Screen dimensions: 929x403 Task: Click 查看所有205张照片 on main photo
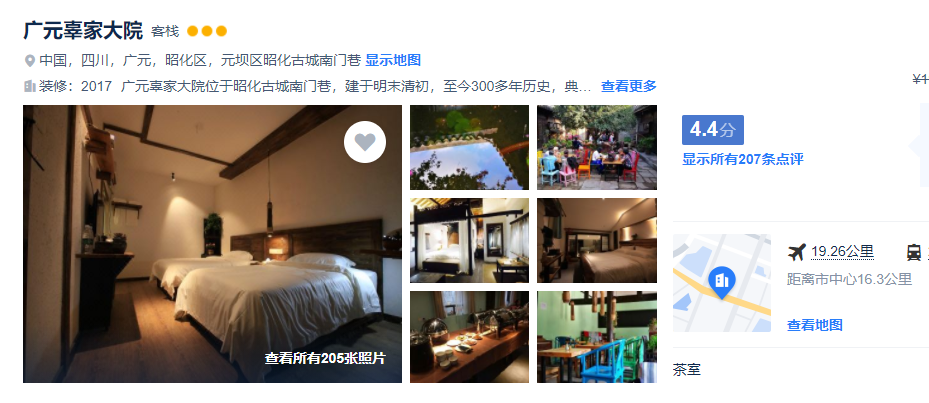pos(325,358)
